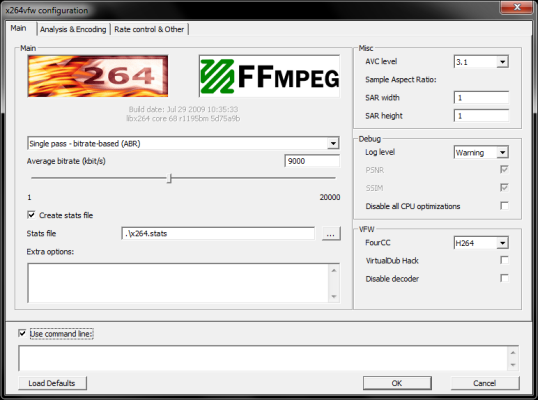Image resolution: width=538 pixels, height=400 pixels.
Task: Click the Load Defaults button
Action: click(52, 383)
